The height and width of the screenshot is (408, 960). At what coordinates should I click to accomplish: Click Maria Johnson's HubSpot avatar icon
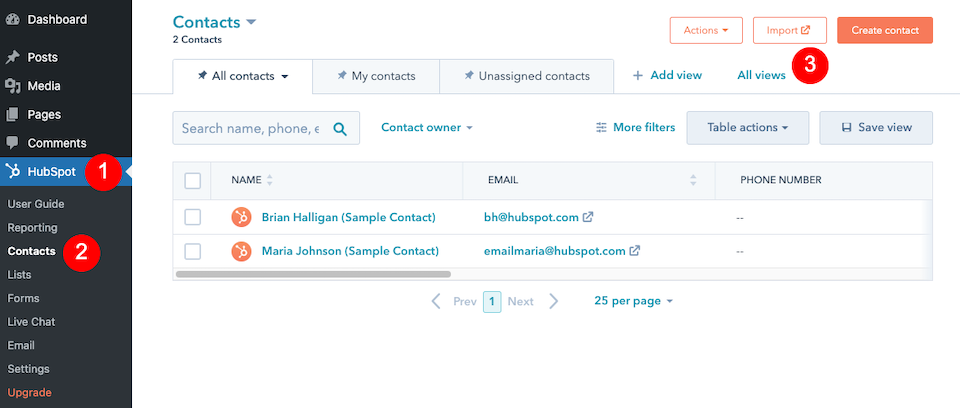pos(241,251)
